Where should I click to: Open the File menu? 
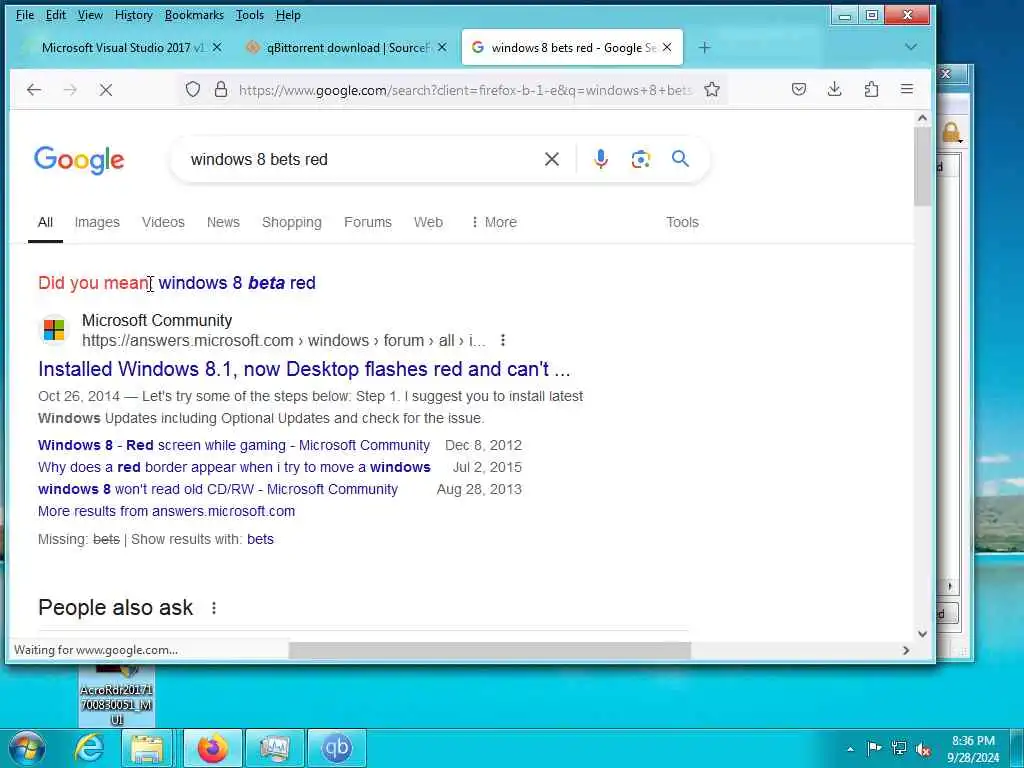[24, 14]
